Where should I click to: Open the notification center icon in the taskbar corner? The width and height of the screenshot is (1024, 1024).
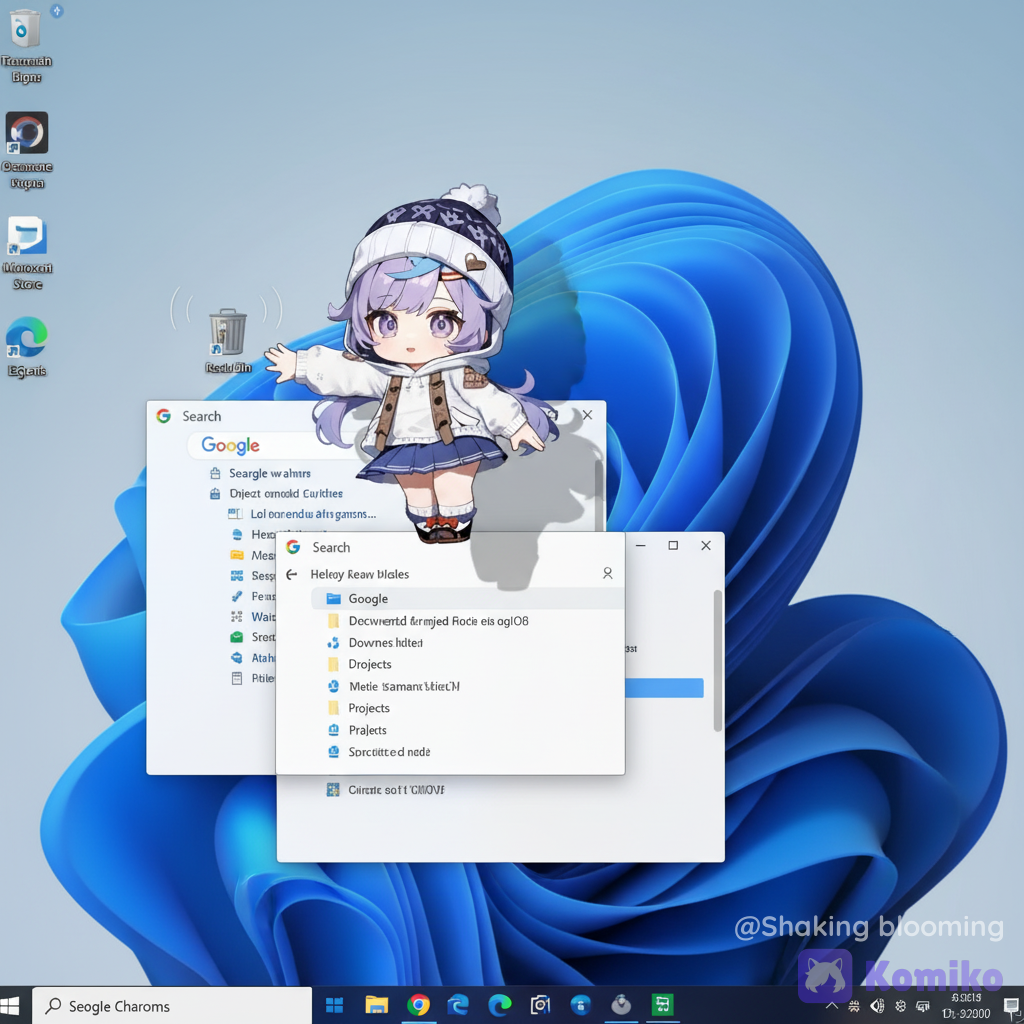pyautogui.click(x=1011, y=1006)
